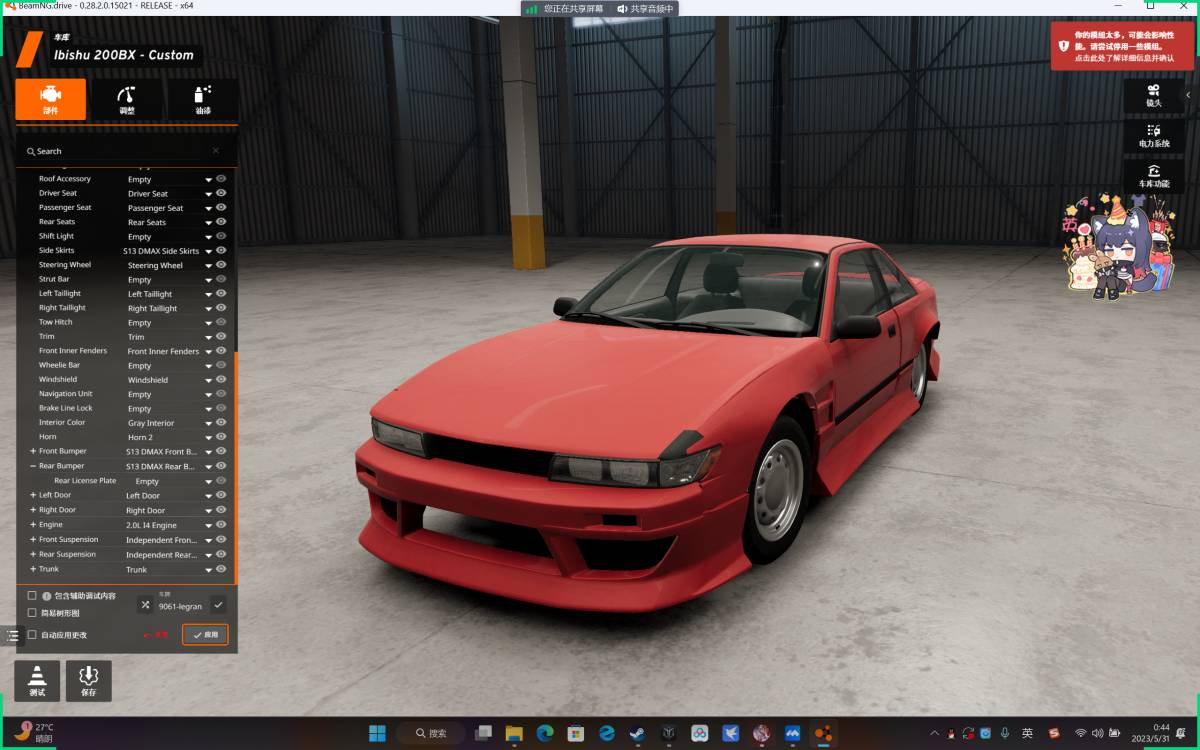The image size is (1200, 750).
Task: Click the cat-girl sticker overlay
Action: tap(1117, 247)
